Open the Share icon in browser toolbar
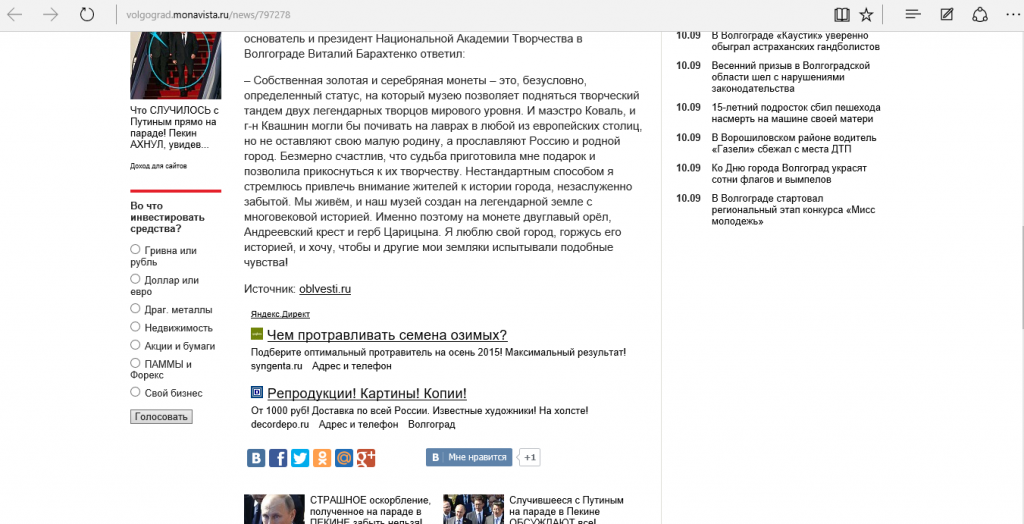Screen dimensions: 1024x524 [x=980, y=14]
